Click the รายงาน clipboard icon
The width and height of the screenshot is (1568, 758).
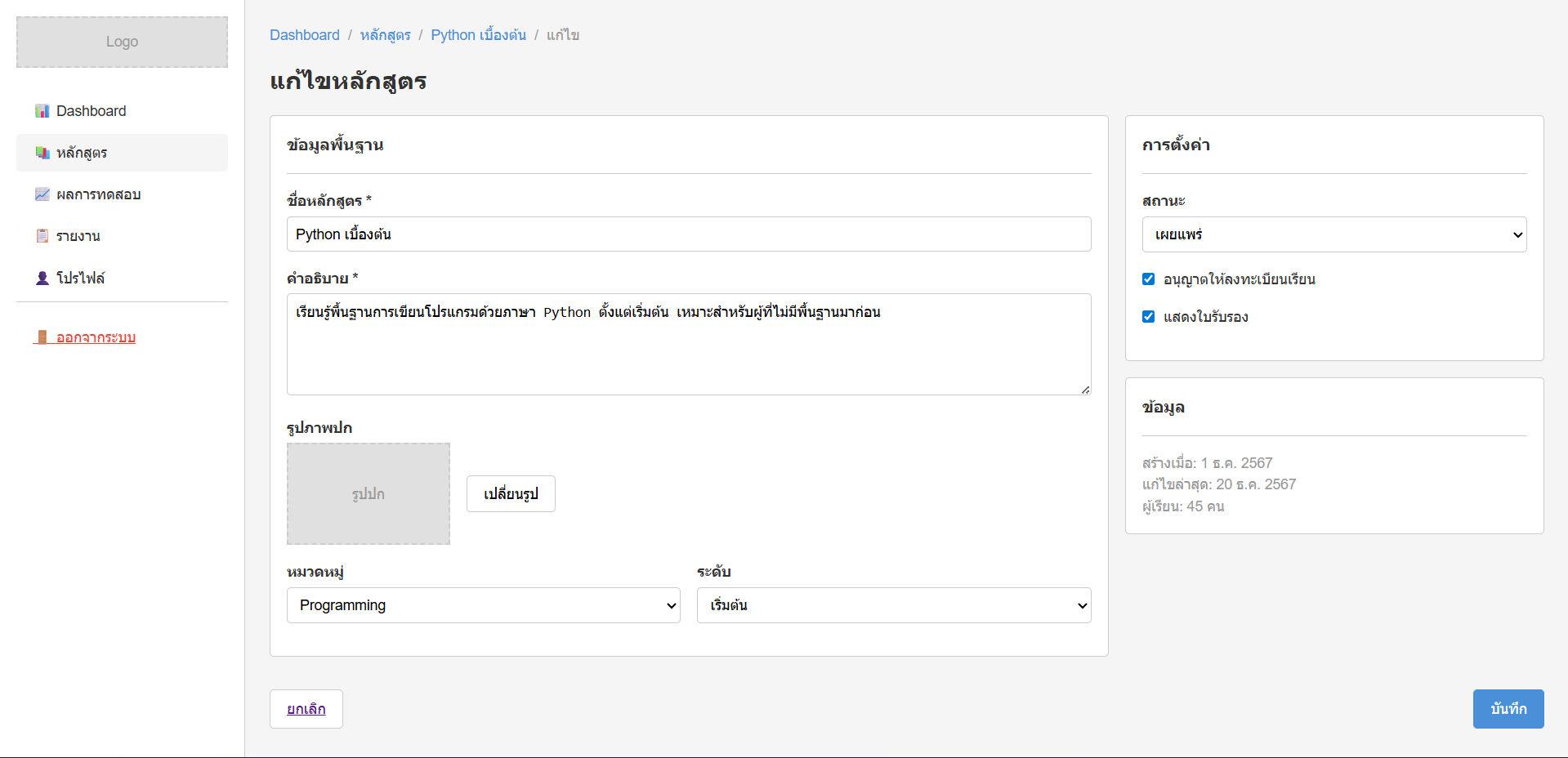tap(42, 236)
